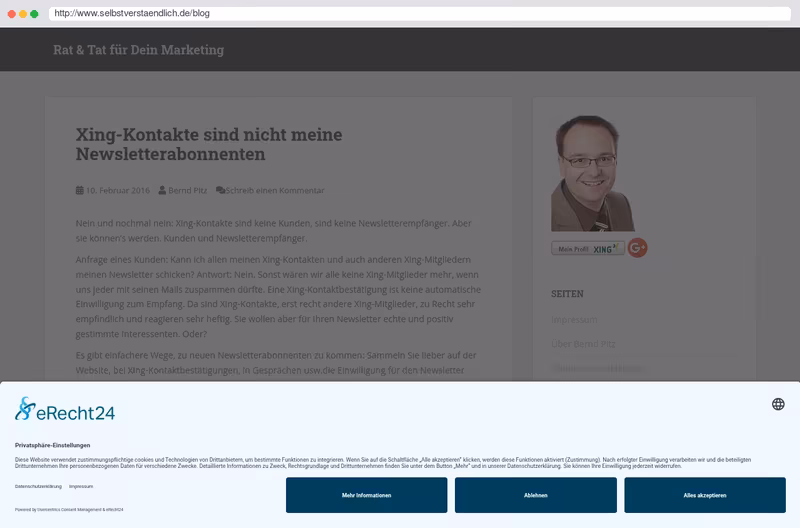Click the portrait photo in the sidebar
Screen dimensions: 800x528
(593, 173)
